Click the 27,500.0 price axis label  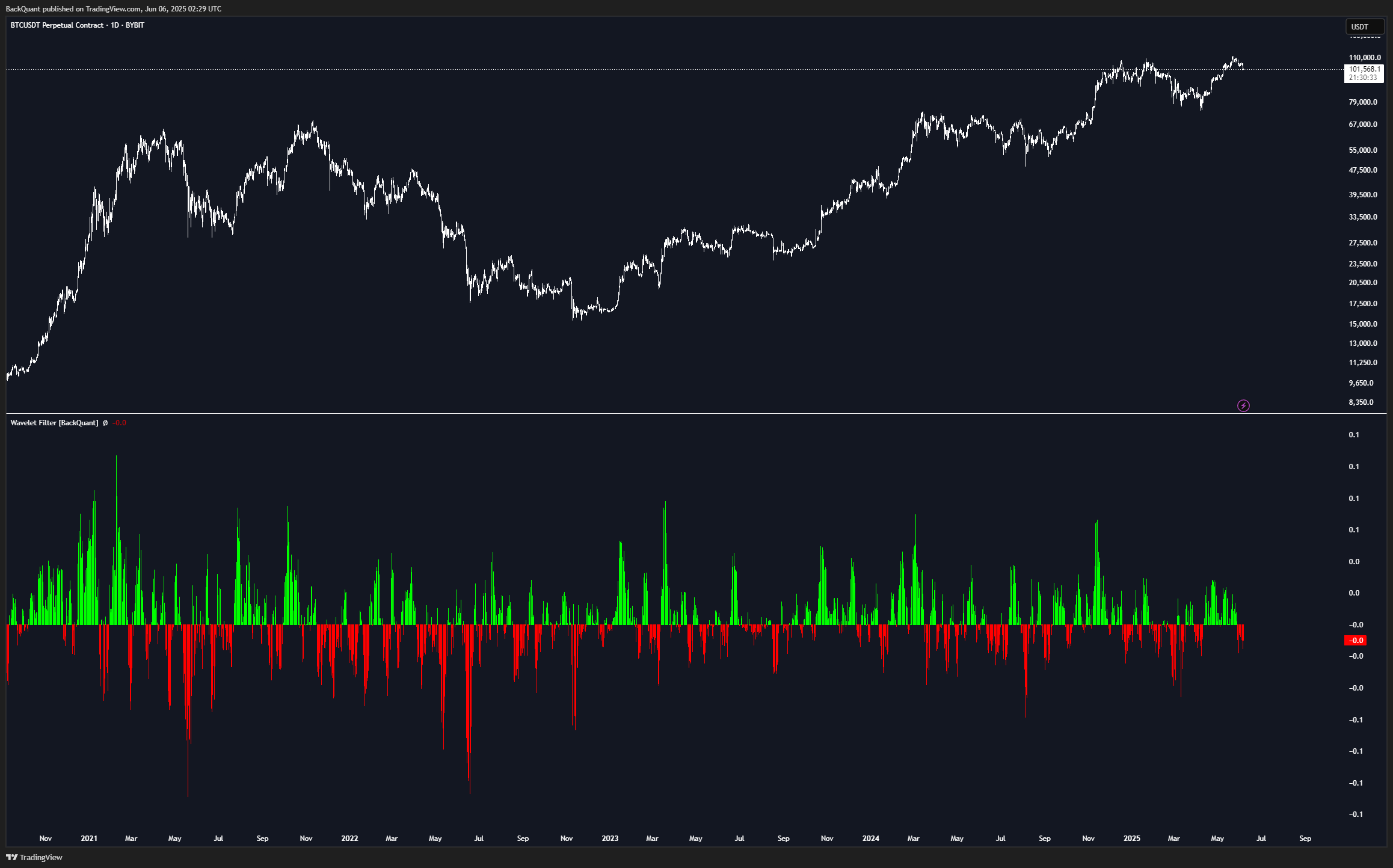[x=1363, y=243]
